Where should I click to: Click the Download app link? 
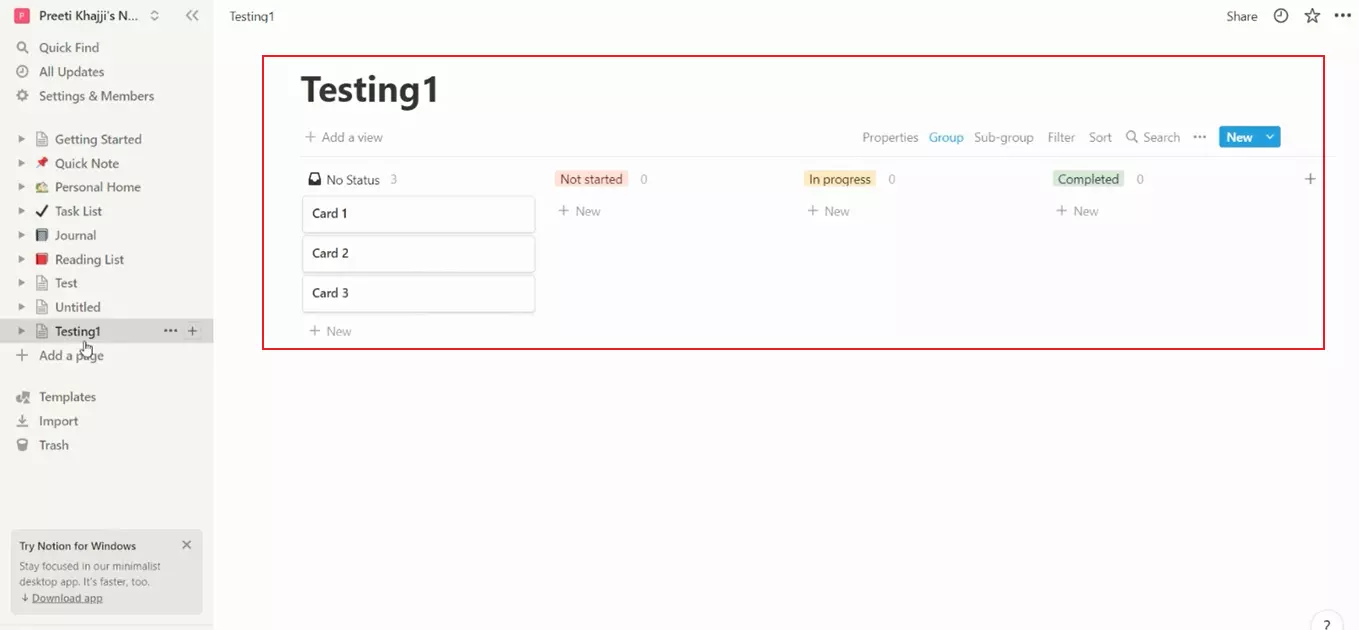click(67, 598)
